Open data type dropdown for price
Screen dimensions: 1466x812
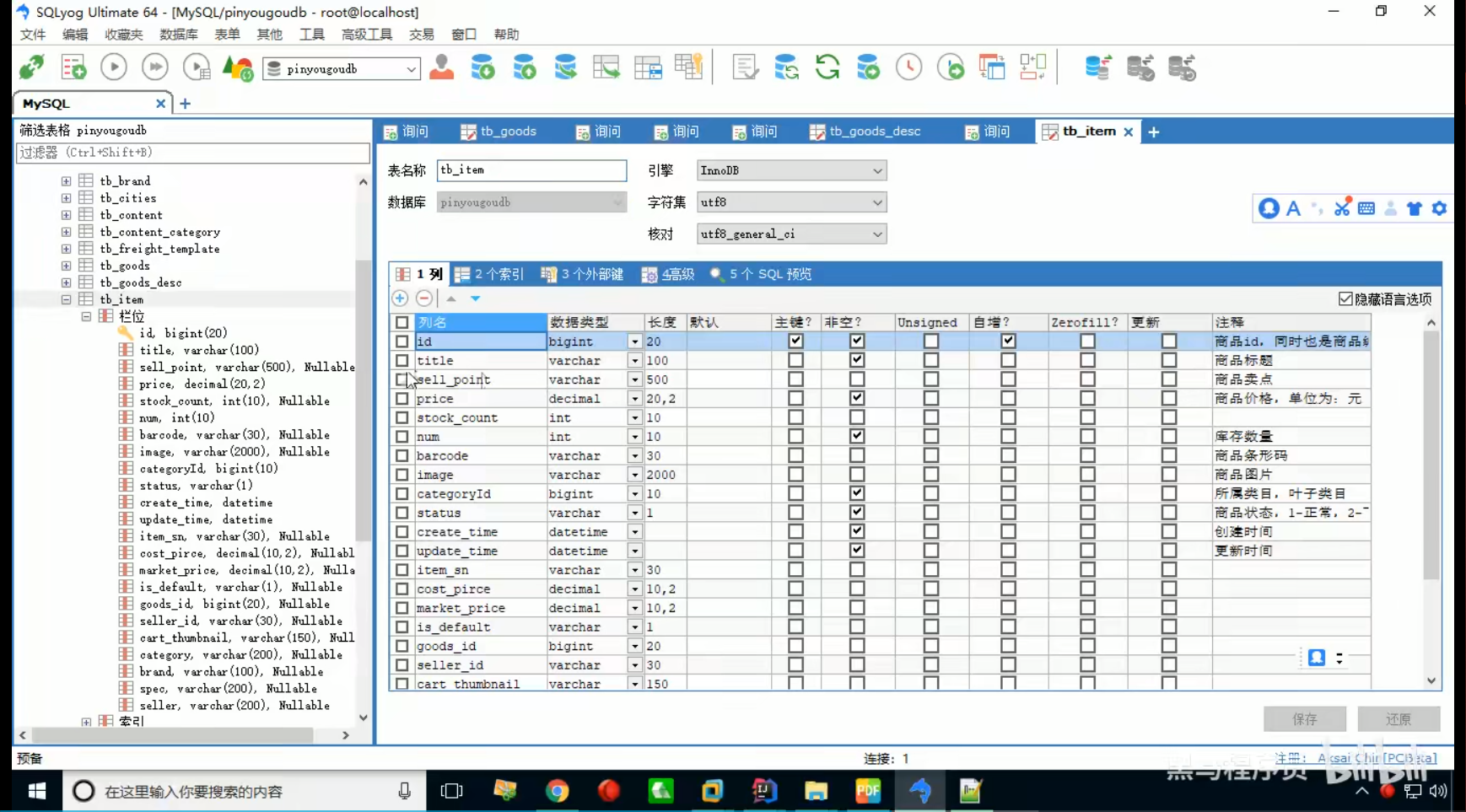[x=634, y=399]
